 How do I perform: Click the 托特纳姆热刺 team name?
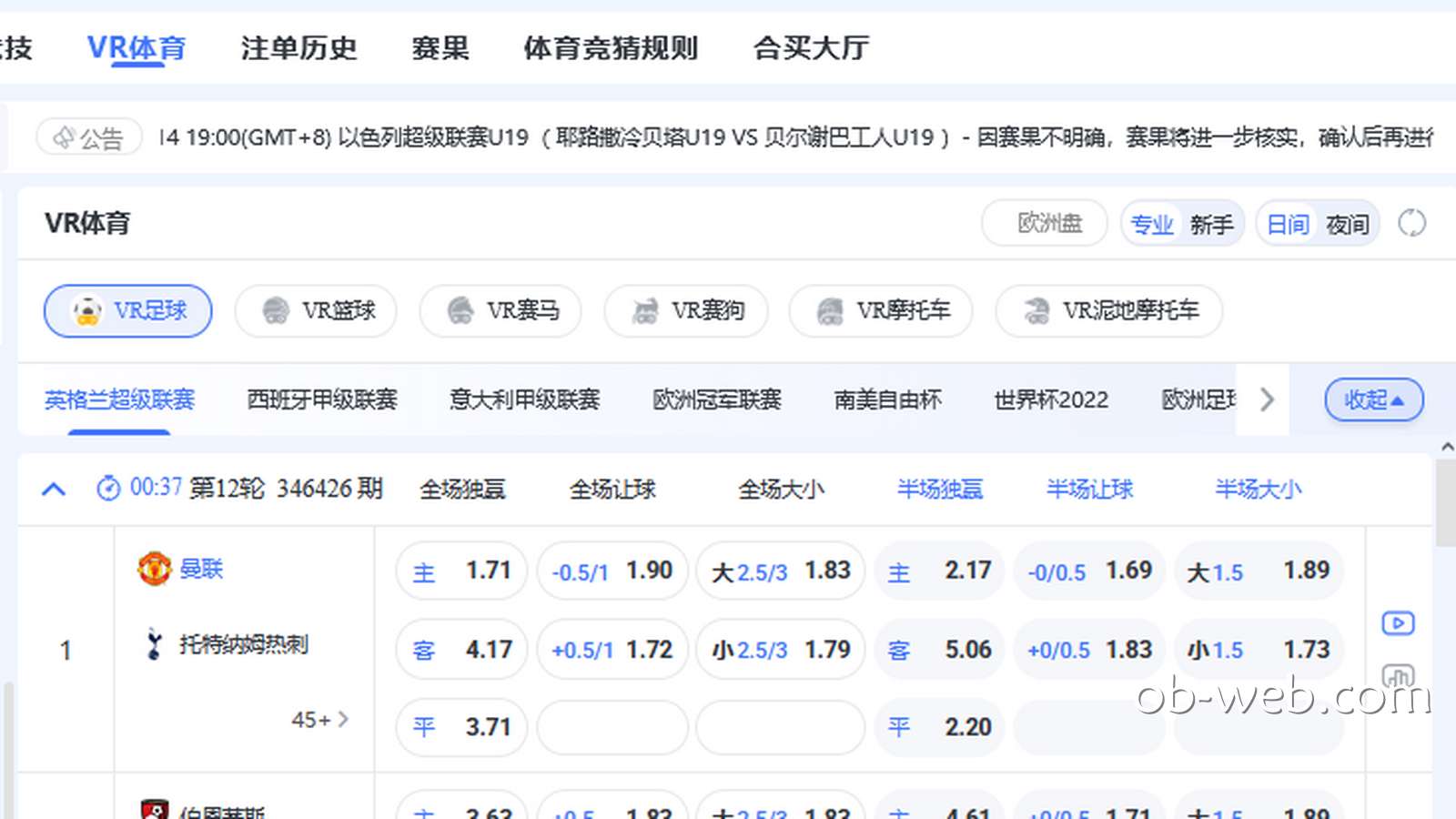[244, 644]
